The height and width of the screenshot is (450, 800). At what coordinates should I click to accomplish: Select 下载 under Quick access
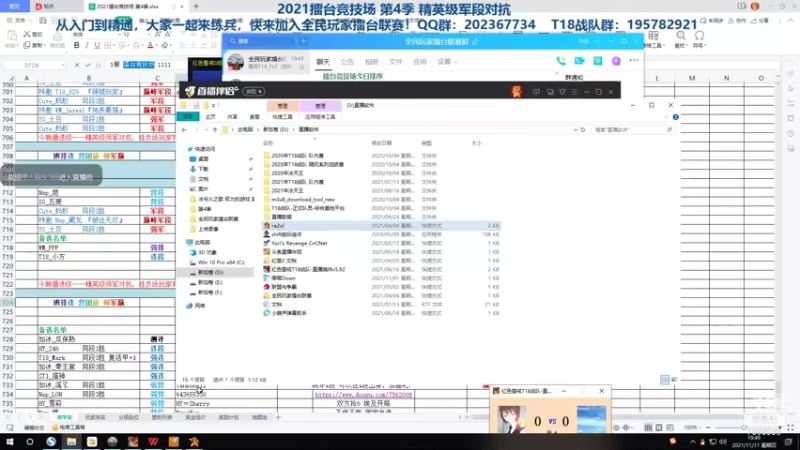point(203,169)
